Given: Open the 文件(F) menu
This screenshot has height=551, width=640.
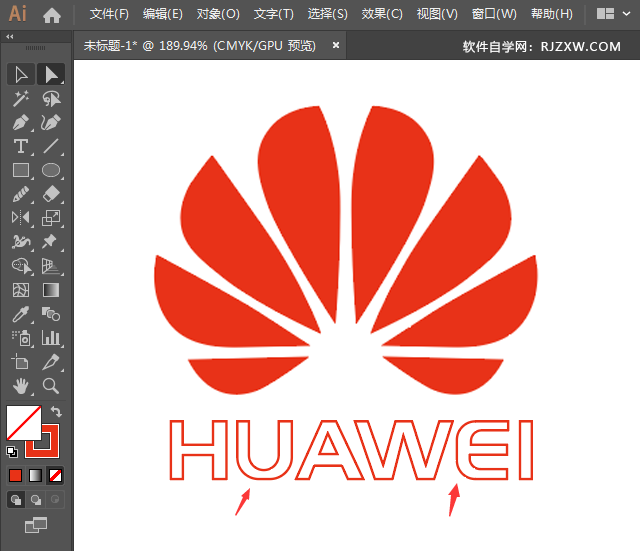Looking at the screenshot, I should point(109,14).
